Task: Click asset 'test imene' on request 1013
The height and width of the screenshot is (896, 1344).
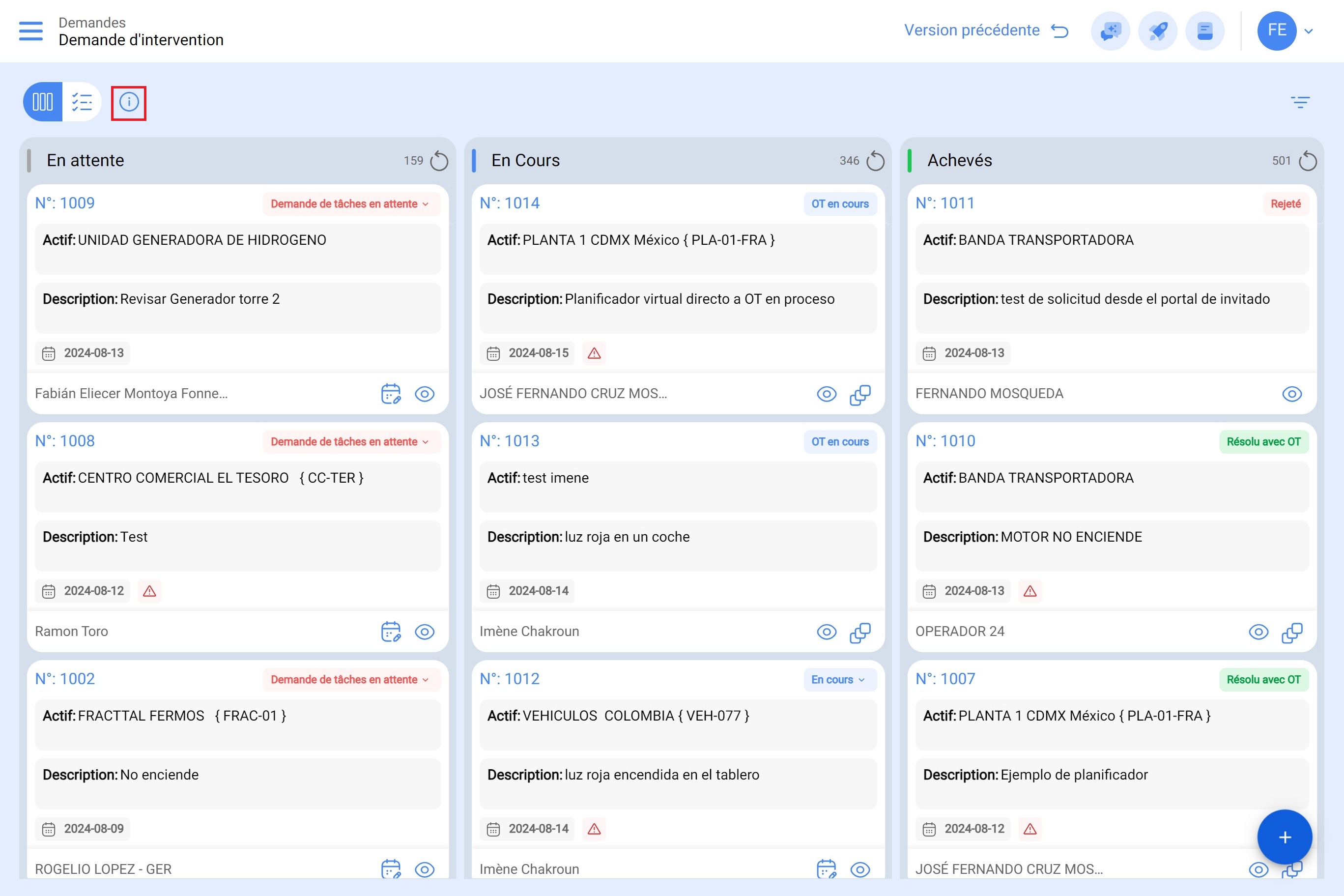Action: click(x=555, y=478)
